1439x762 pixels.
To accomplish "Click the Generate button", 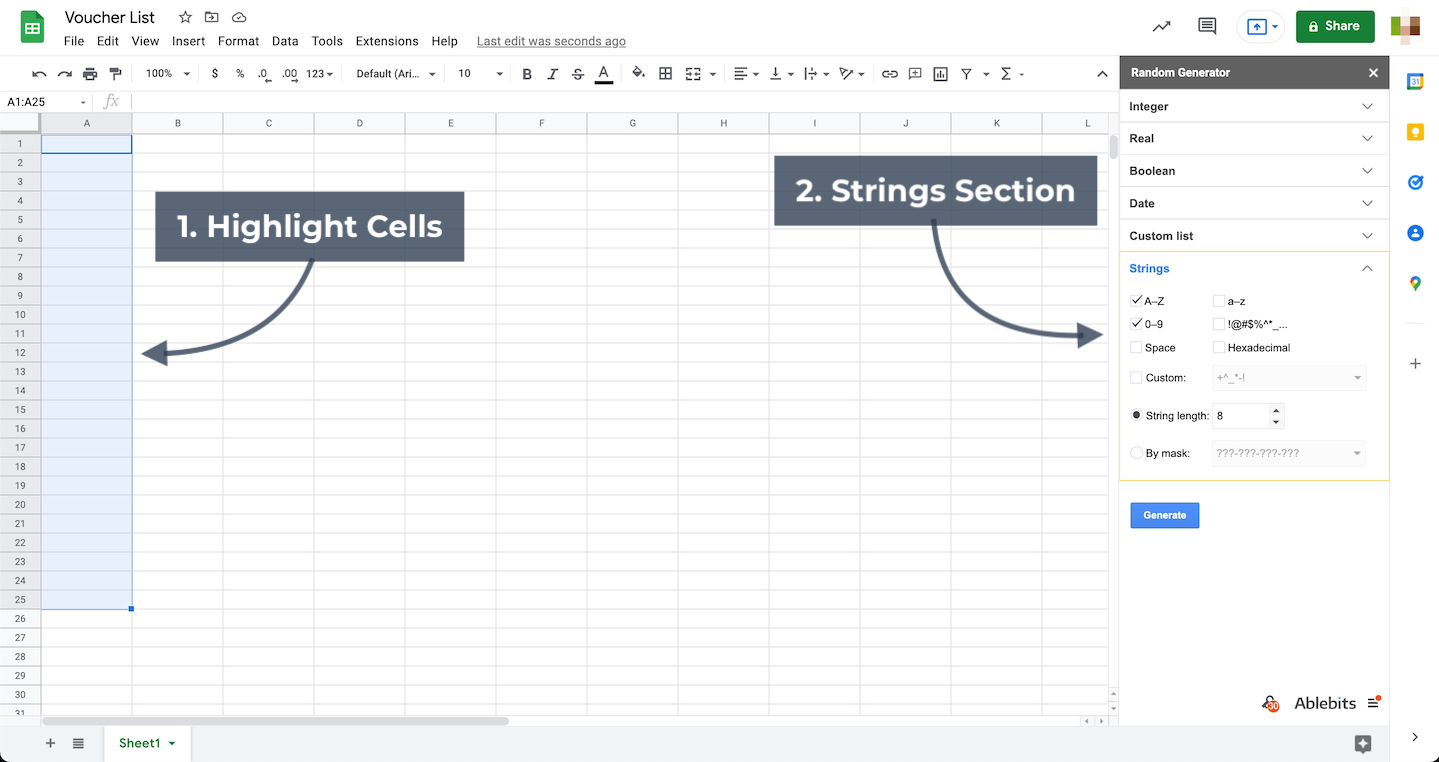I will point(1164,515).
